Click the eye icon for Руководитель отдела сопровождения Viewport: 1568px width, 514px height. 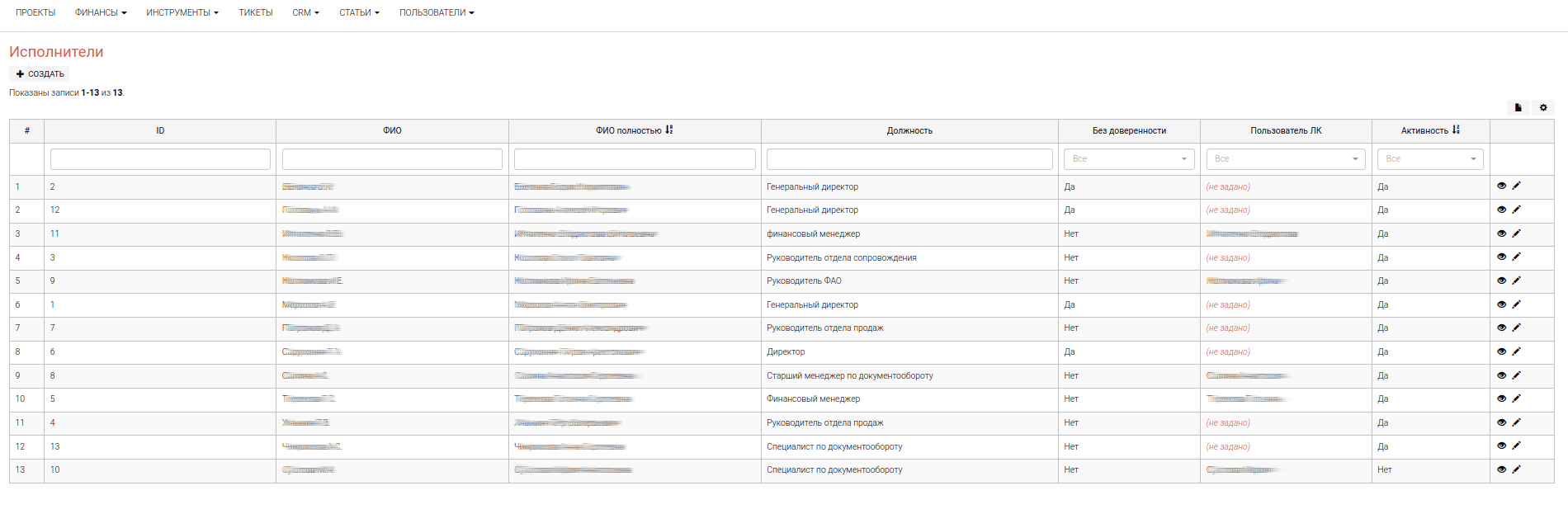pyautogui.click(x=1501, y=257)
